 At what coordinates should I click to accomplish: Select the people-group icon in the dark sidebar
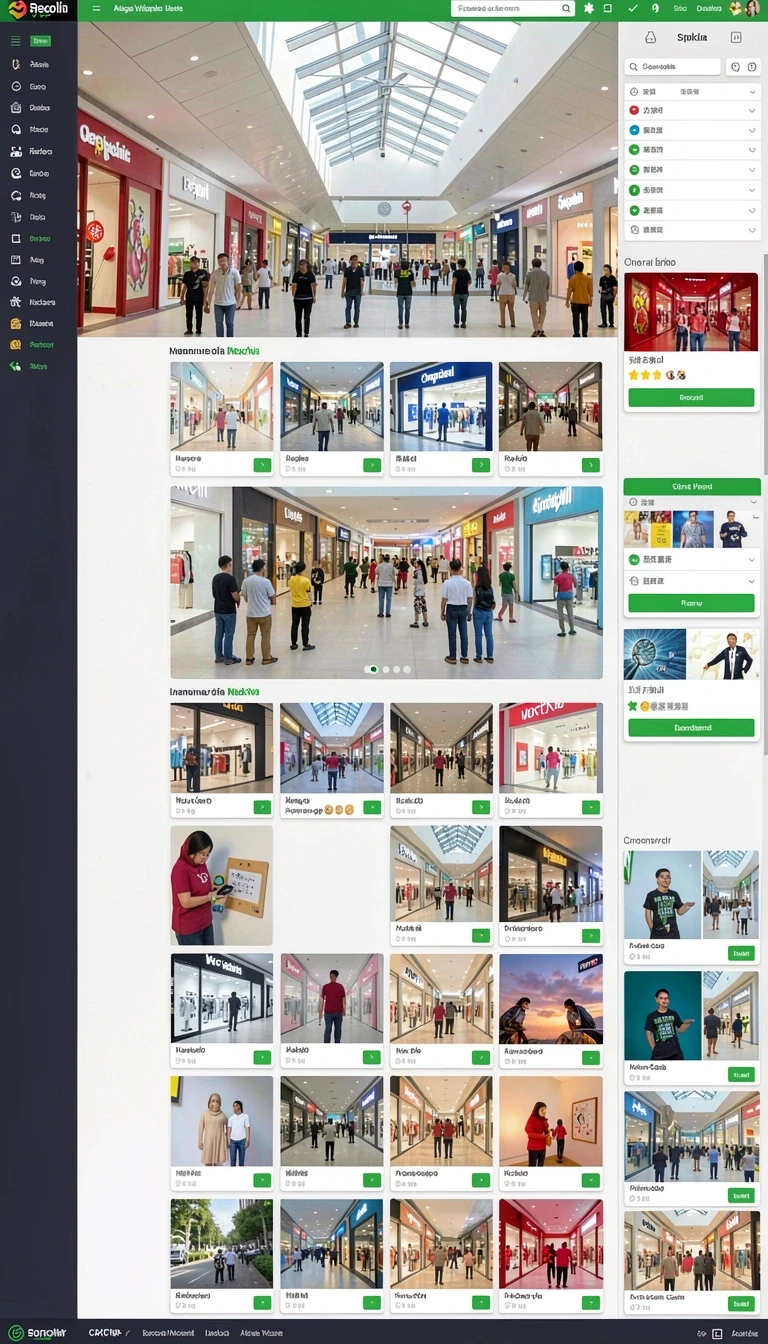pos(16,151)
